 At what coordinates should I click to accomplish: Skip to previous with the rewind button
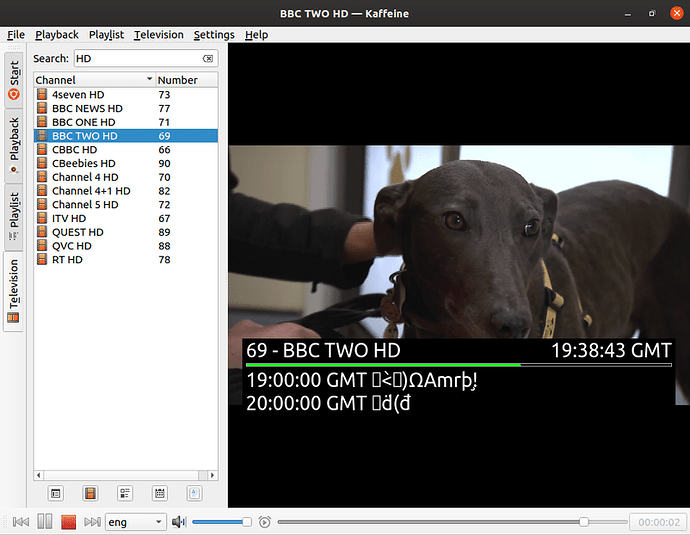[21, 522]
